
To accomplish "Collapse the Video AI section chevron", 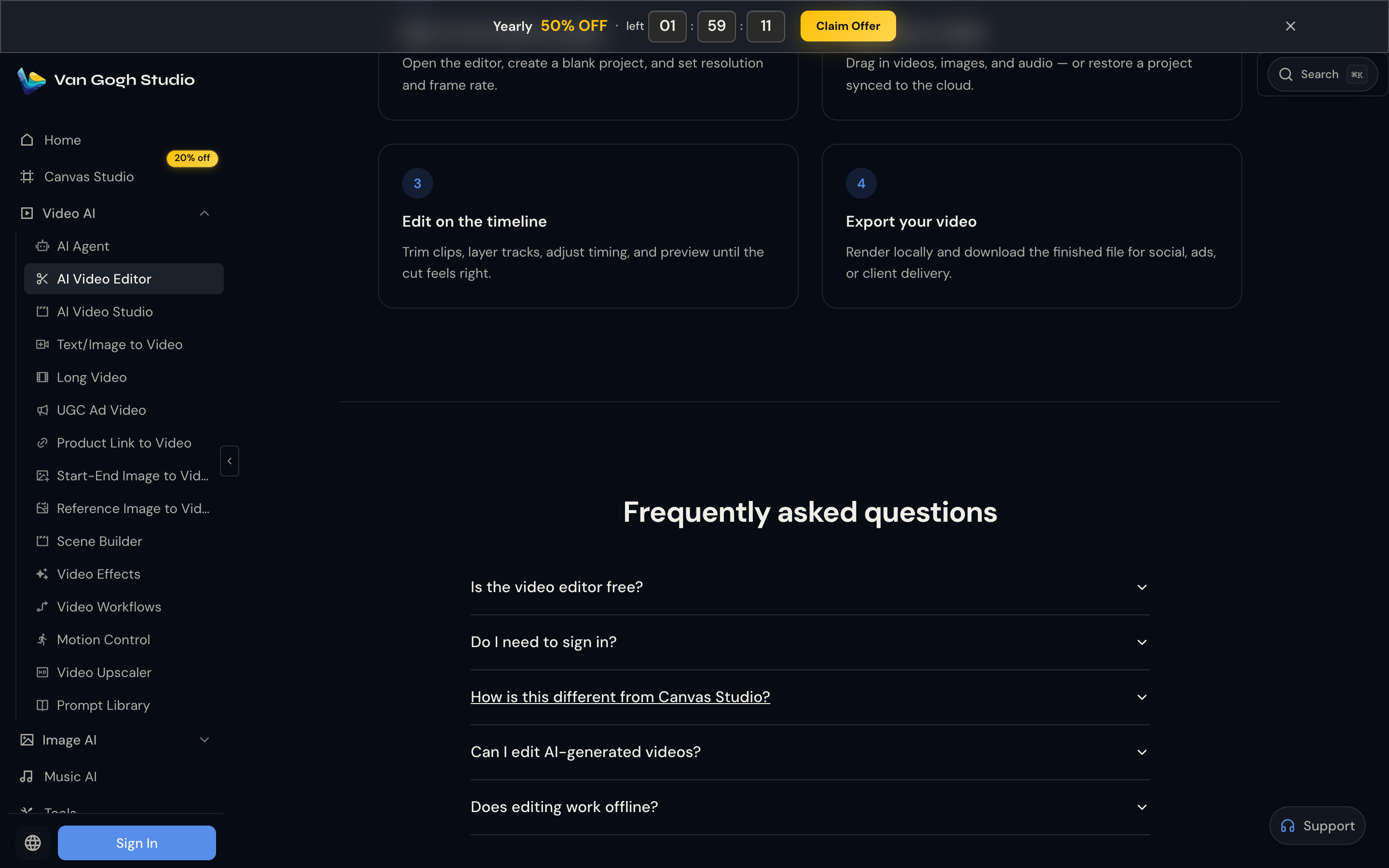I will tap(204, 214).
